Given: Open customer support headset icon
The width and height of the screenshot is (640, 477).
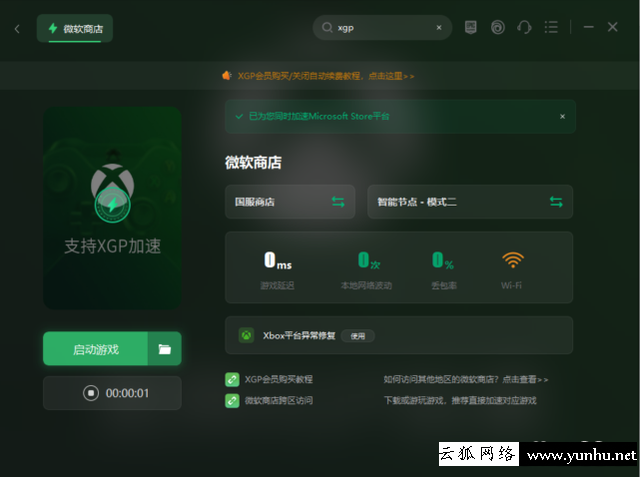Looking at the screenshot, I should click(x=524, y=27).
